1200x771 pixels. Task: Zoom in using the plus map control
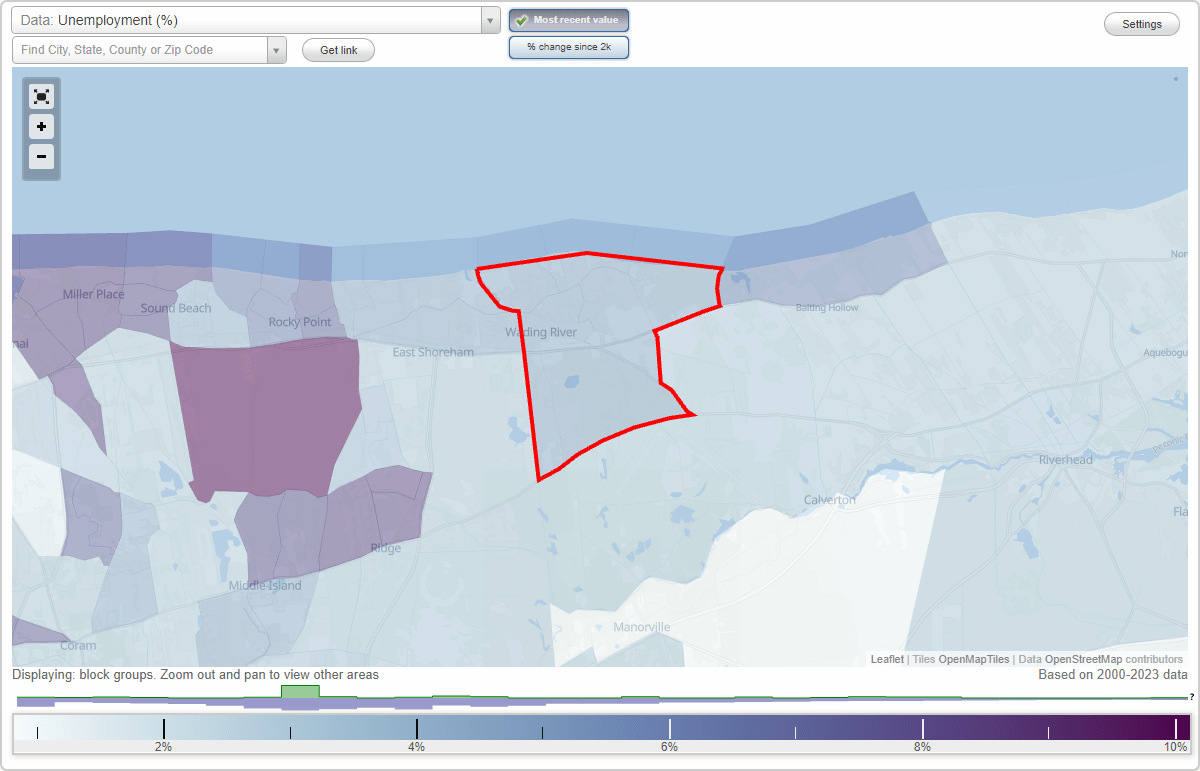coord(41,127)
